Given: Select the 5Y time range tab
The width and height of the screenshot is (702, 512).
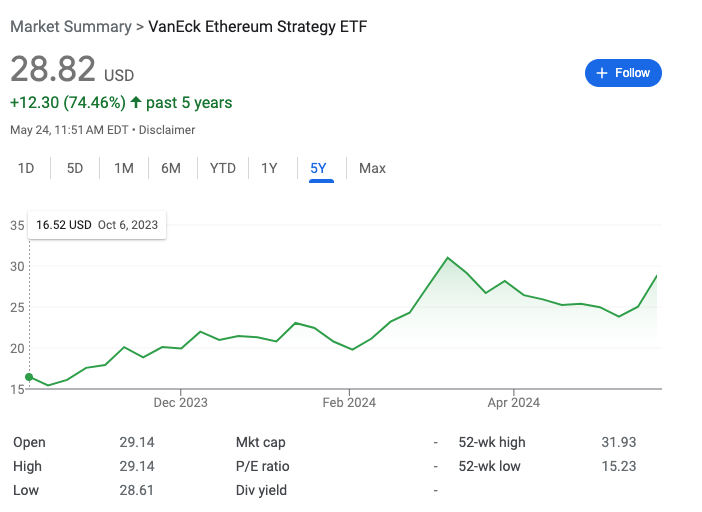Looking at the screenshot, I should click(319, 168).
